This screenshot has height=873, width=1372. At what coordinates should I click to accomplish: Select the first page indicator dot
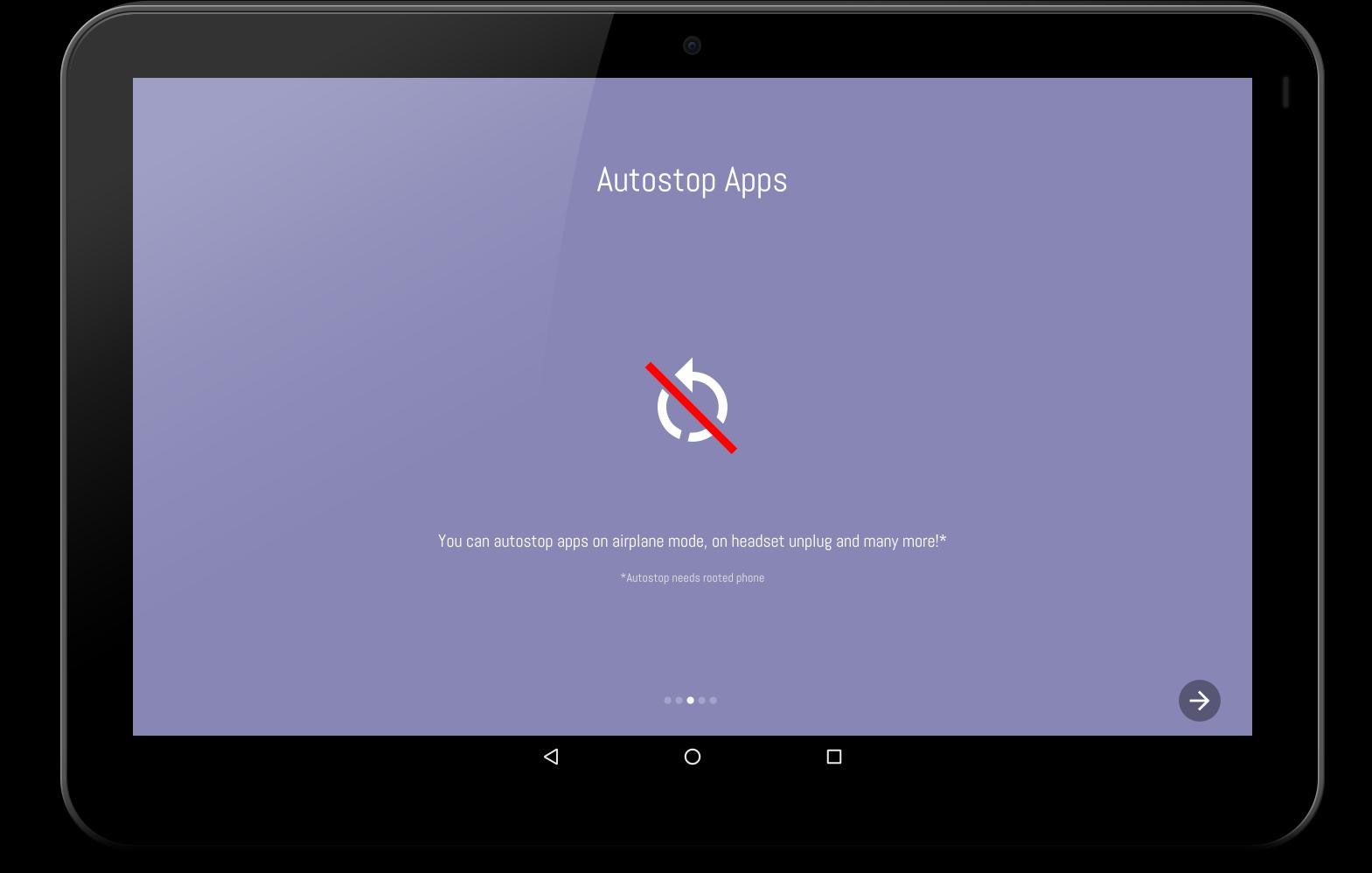coord(667,700)
